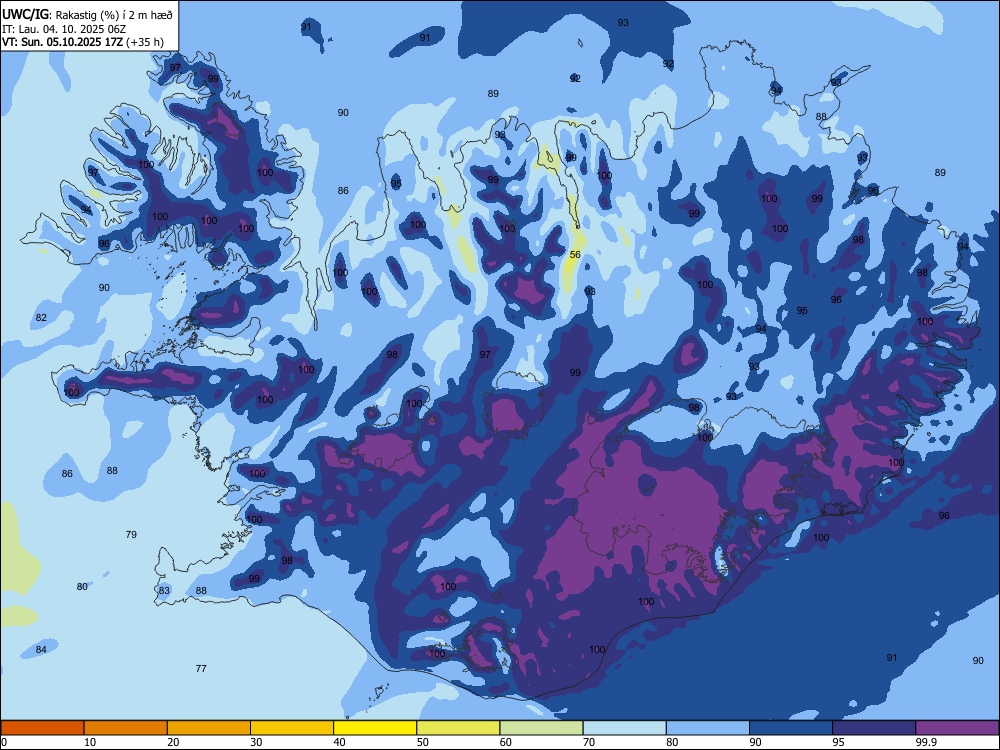Image resolution: width=1000 pixels, height=750 pixels.
Task: Choose the 30–40% gold legend swatch
Action: [x=292, y=728]
